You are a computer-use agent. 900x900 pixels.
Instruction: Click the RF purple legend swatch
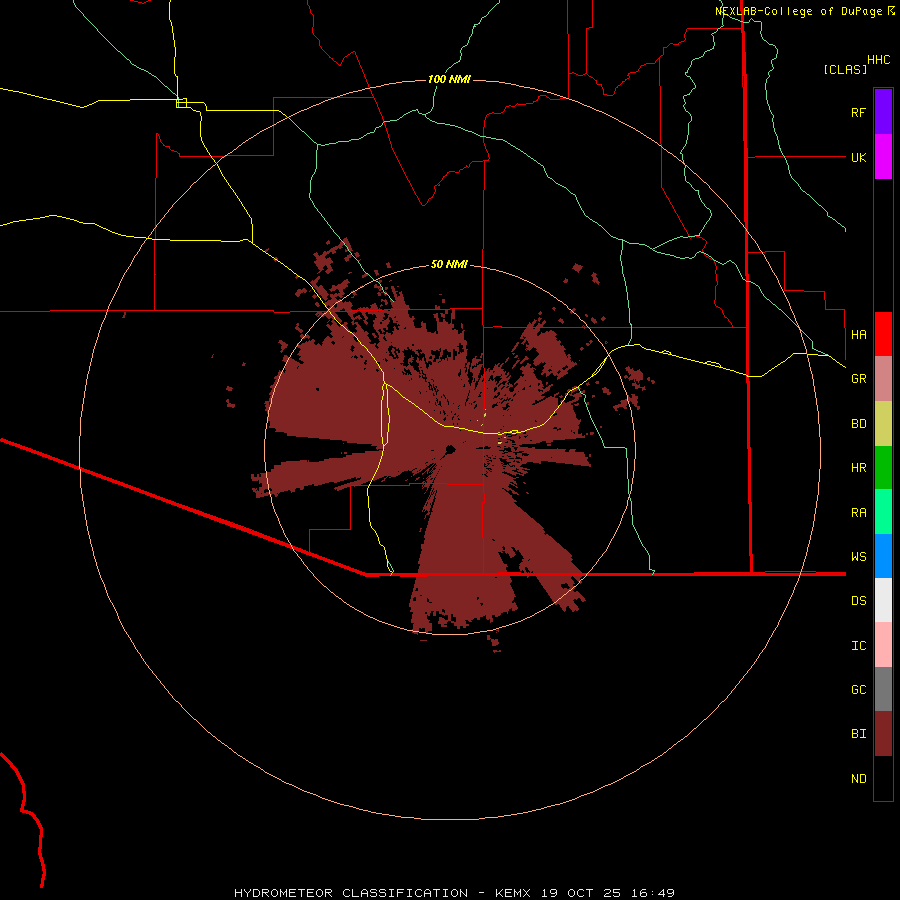pyautogui.click(x=883, y=112)
